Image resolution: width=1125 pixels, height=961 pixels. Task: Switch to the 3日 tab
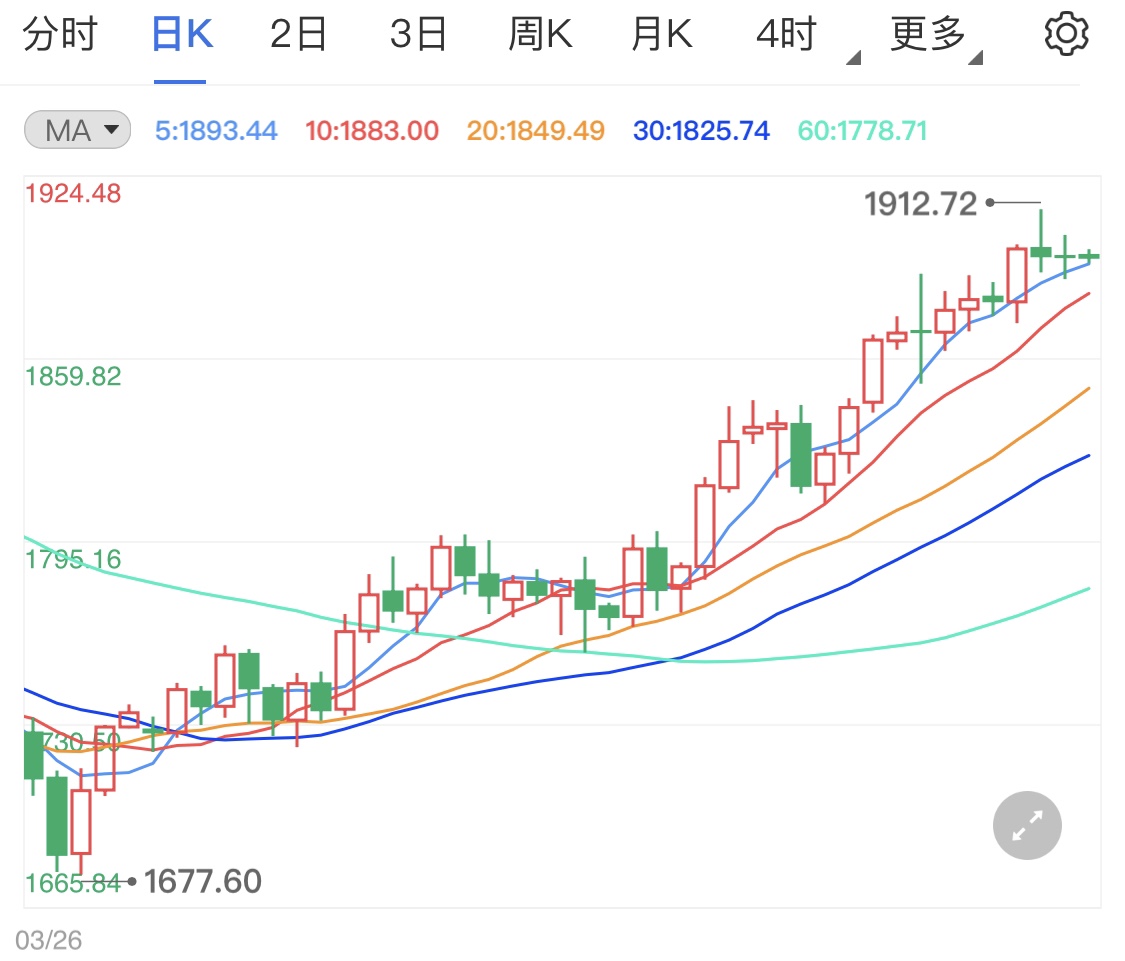pyautogui.click(x=418, y=34)
